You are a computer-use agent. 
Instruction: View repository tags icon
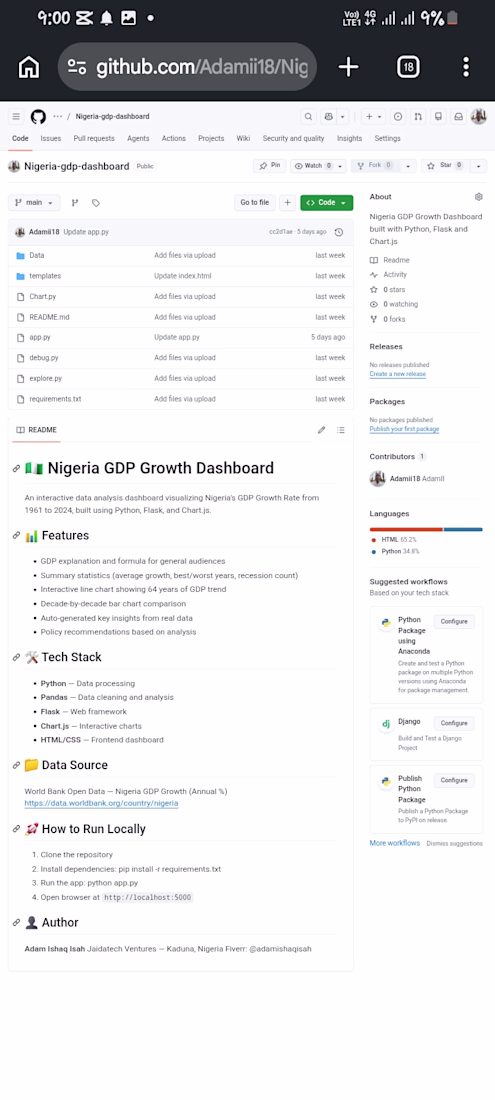click(x=96, y=203)
